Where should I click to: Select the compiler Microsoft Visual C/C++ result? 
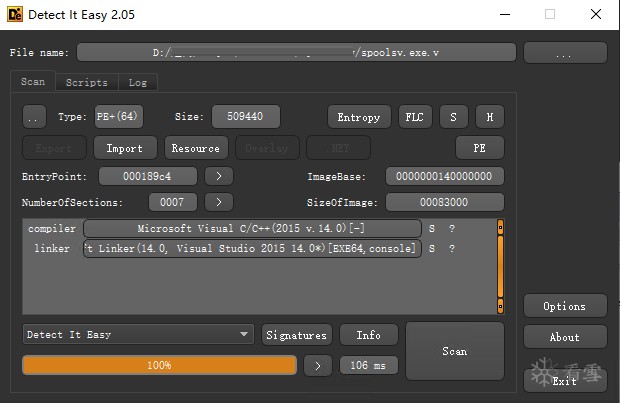252,228
